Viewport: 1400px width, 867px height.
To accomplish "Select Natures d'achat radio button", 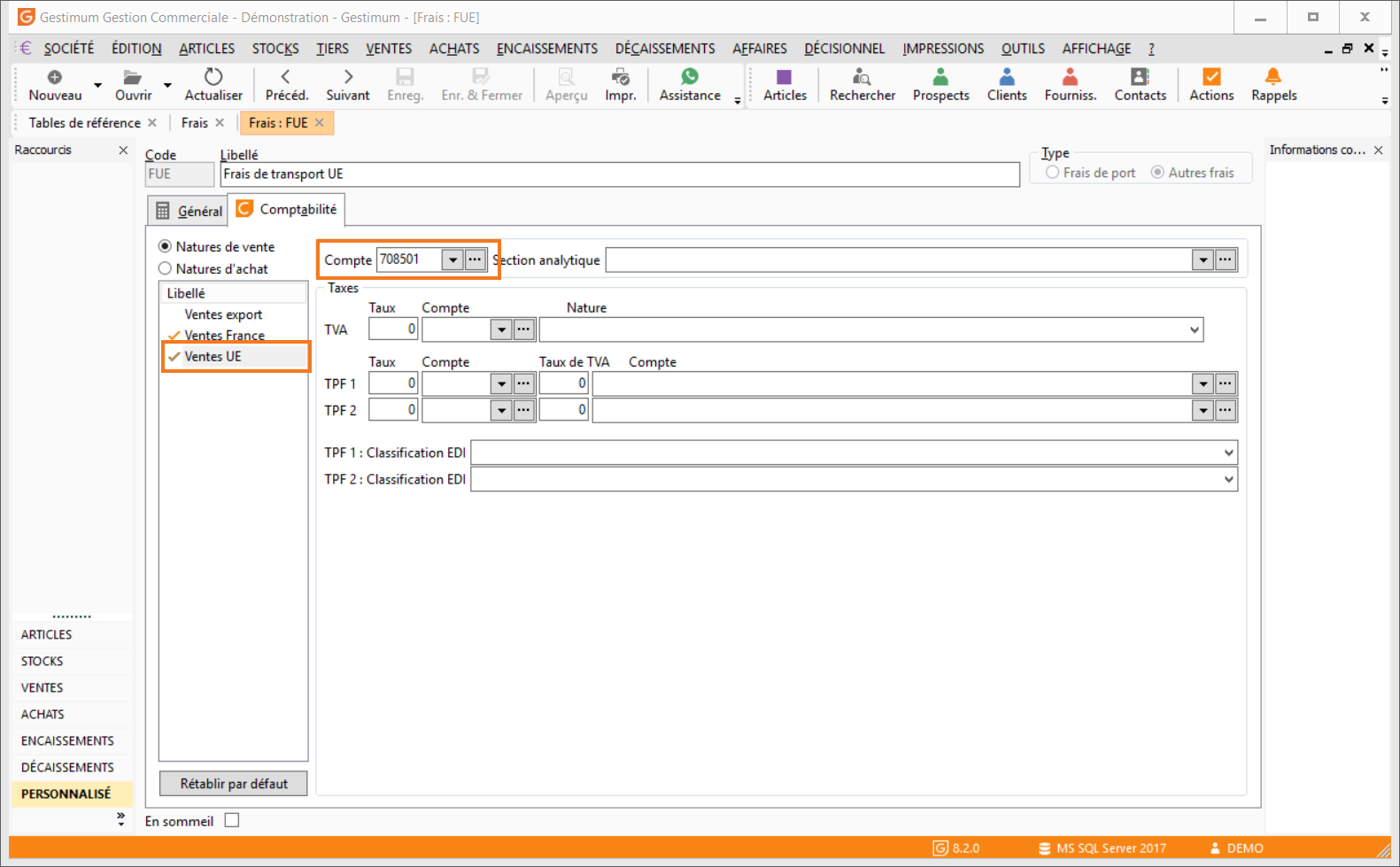I will point(165,268).
